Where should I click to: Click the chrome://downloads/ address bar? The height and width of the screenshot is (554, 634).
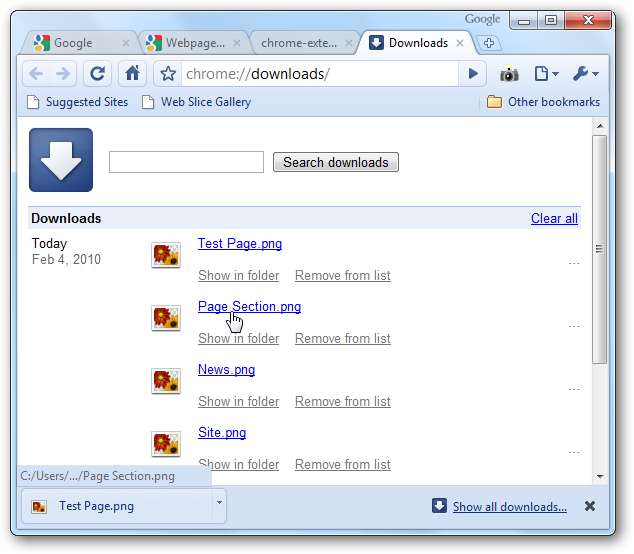click(x=319, y=74)
